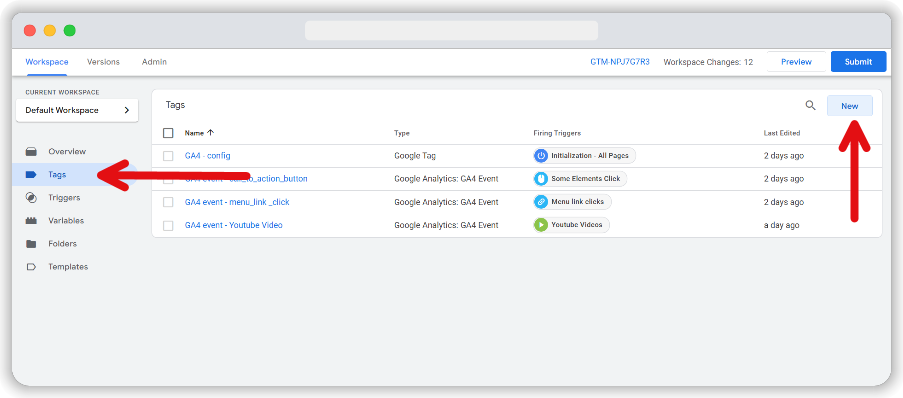Click the green macOS maximize button

70,31
